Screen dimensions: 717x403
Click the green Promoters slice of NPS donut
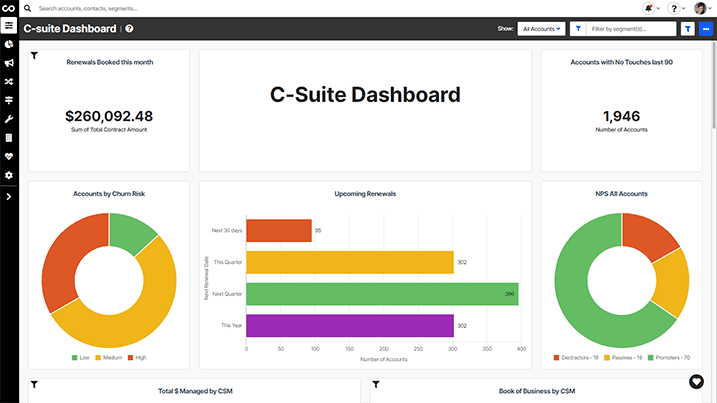pyautogui.click(x=576, y=302)
